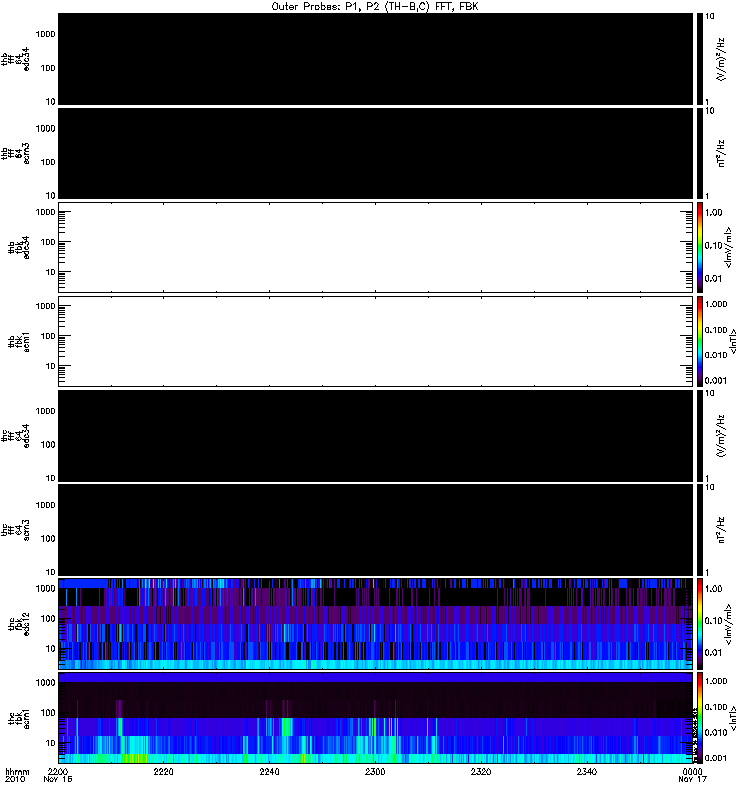The image size is (750, 800).
Task: Click the black thc fff edc34 spectrogram panel
Action: (x=376, y=436)
